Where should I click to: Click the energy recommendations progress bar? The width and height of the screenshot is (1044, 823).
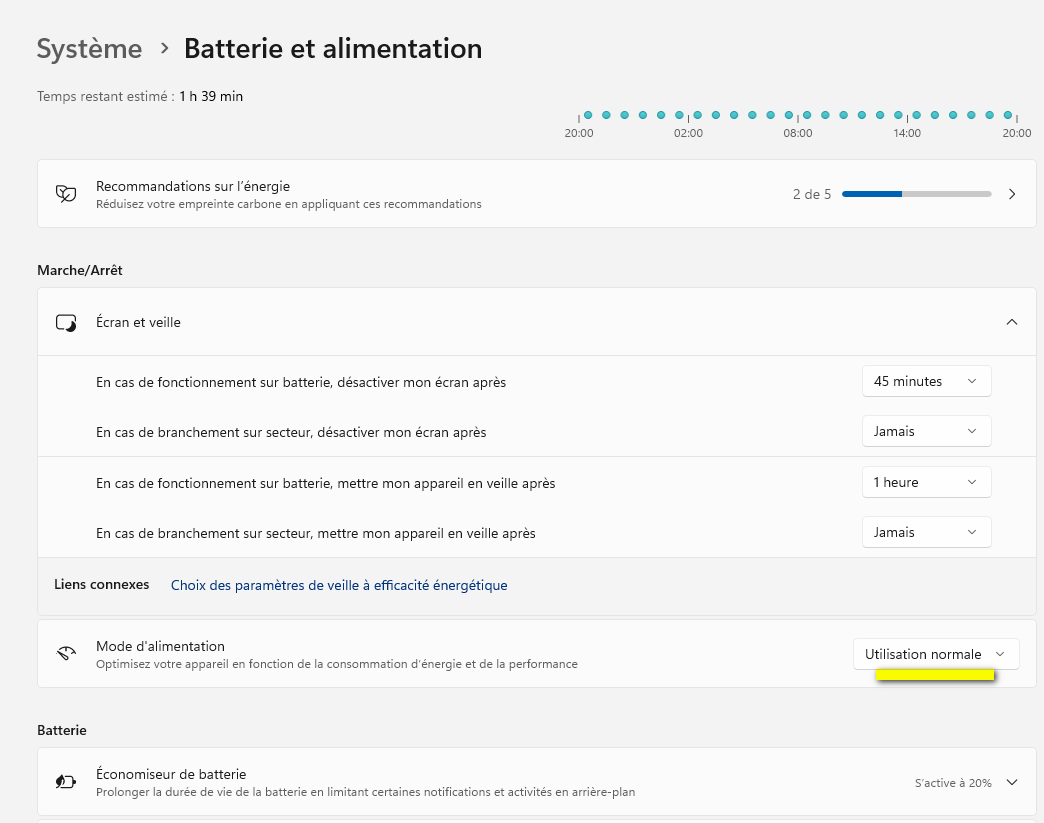point(916,194)
